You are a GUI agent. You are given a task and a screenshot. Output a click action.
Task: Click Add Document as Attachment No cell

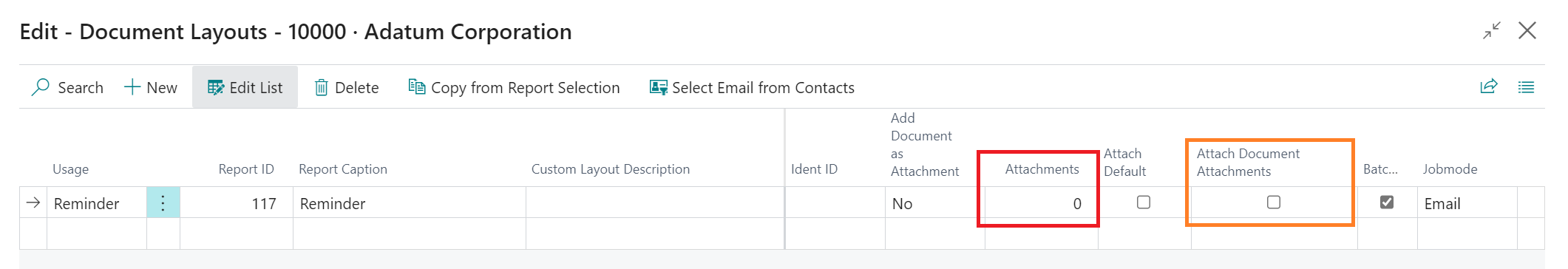coord(935,203)
